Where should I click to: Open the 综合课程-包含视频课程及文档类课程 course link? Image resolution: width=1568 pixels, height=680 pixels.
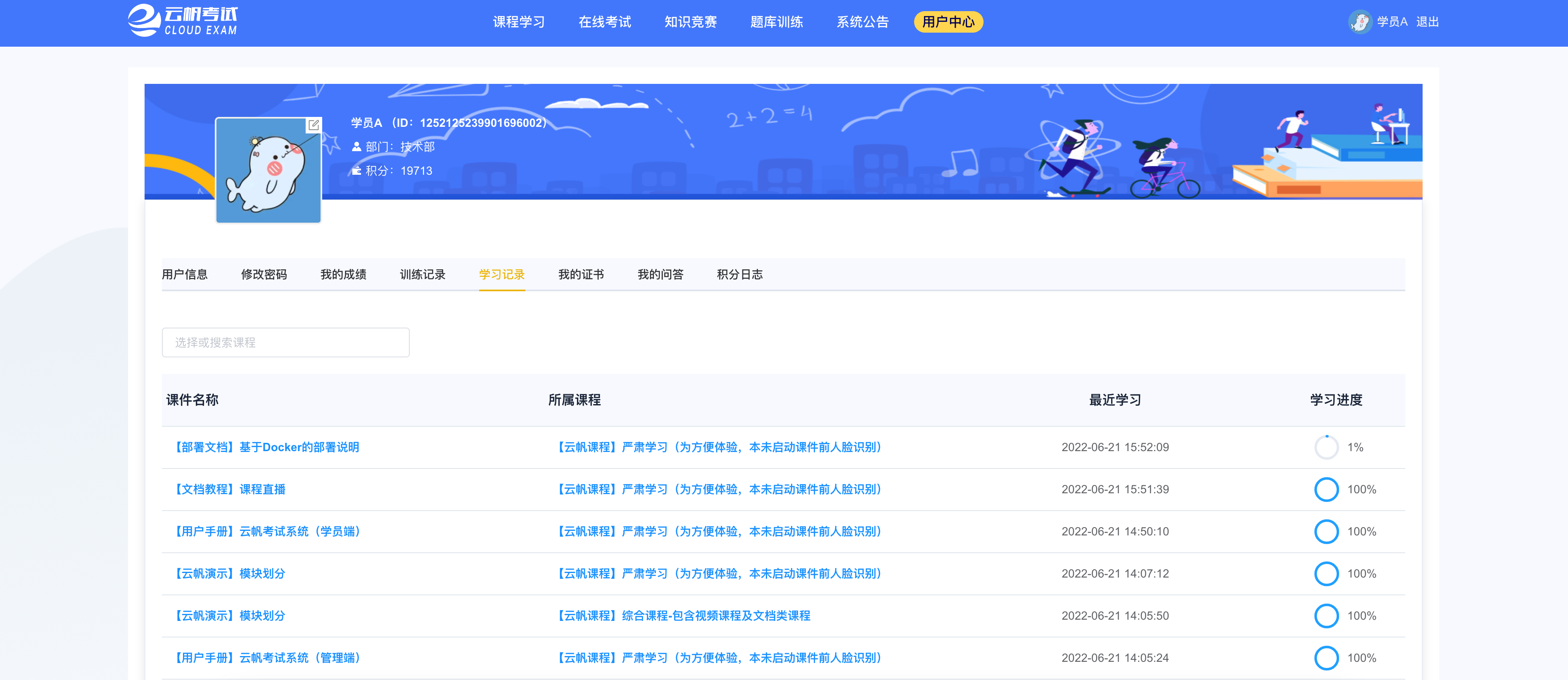point(683,616)
